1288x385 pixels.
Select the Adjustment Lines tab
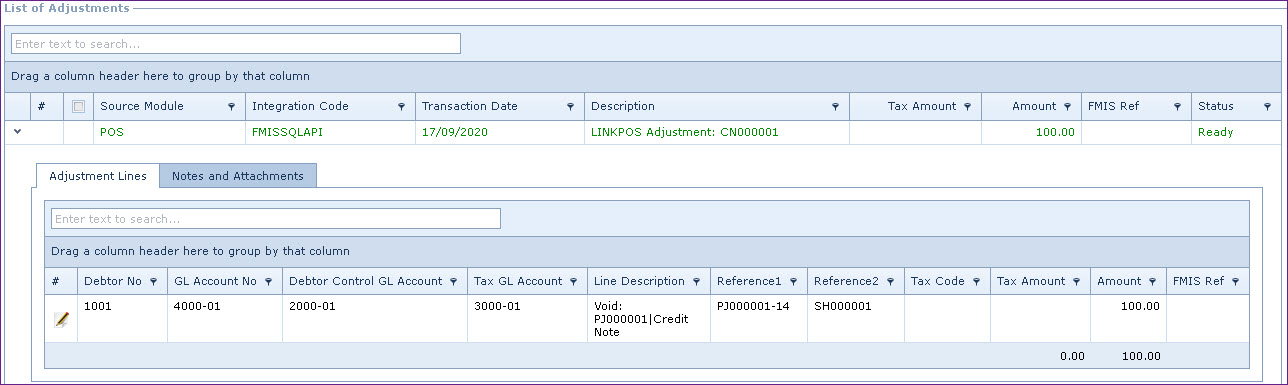tap(98, 176)
